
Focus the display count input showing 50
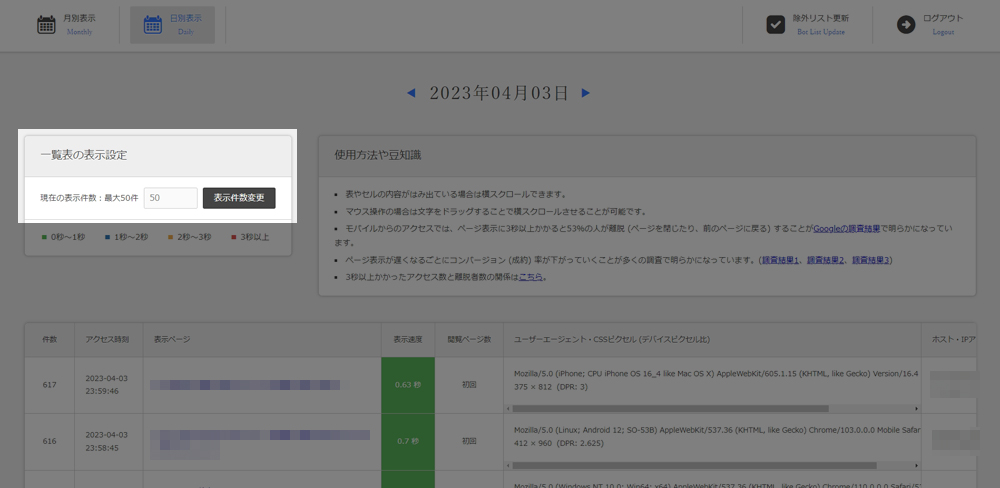tap(171, 198)
